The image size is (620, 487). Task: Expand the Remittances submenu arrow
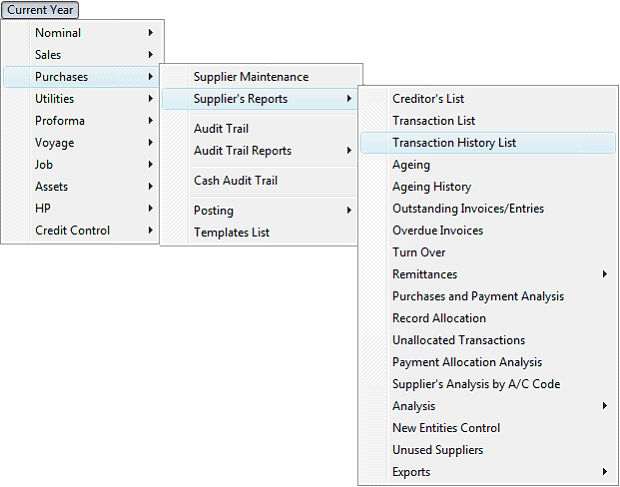click(605, 274)
